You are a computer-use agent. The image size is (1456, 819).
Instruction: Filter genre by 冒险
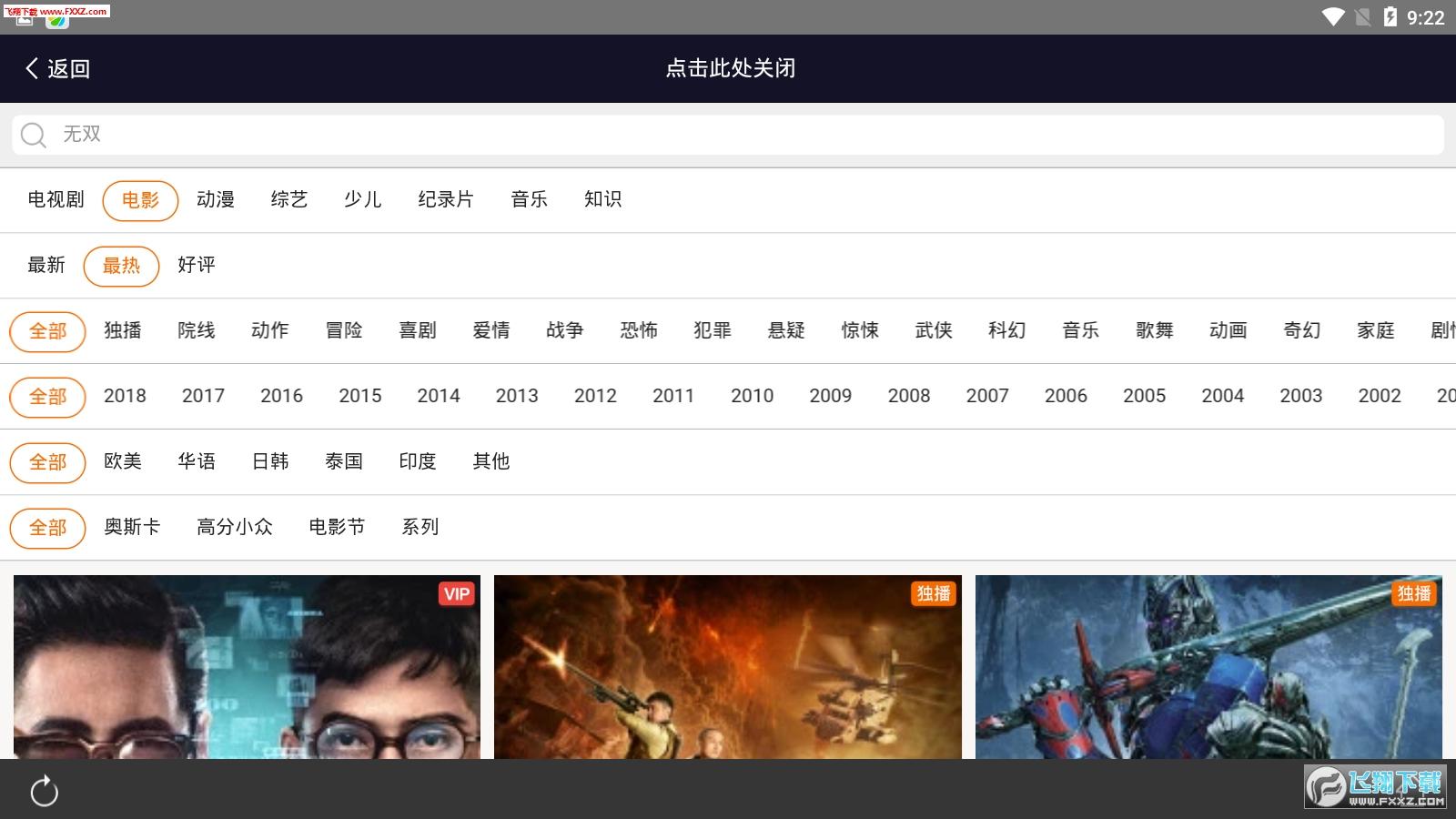click(x=344, y=330)
